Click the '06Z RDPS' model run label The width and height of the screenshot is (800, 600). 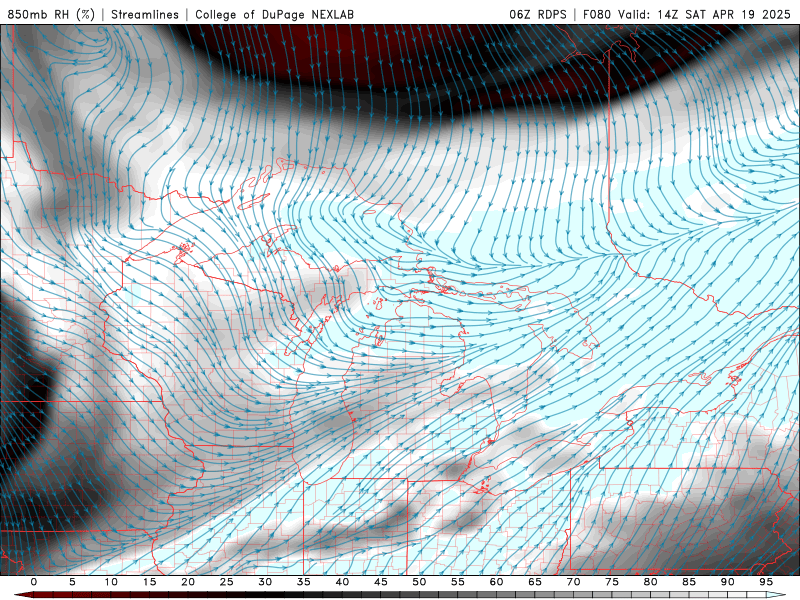click(538, 14)
